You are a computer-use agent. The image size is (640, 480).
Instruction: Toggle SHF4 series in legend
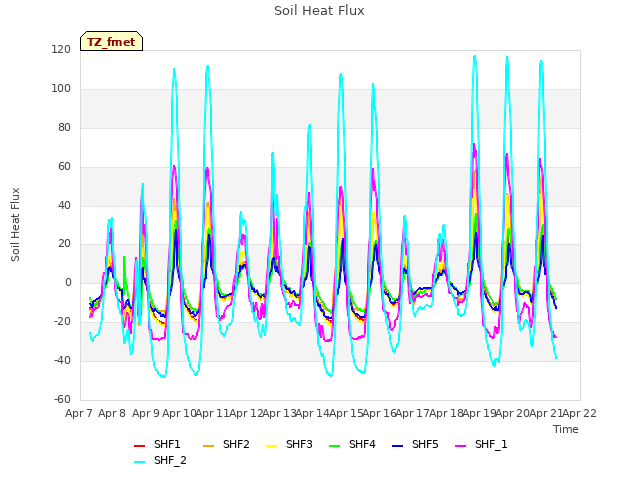352,444
